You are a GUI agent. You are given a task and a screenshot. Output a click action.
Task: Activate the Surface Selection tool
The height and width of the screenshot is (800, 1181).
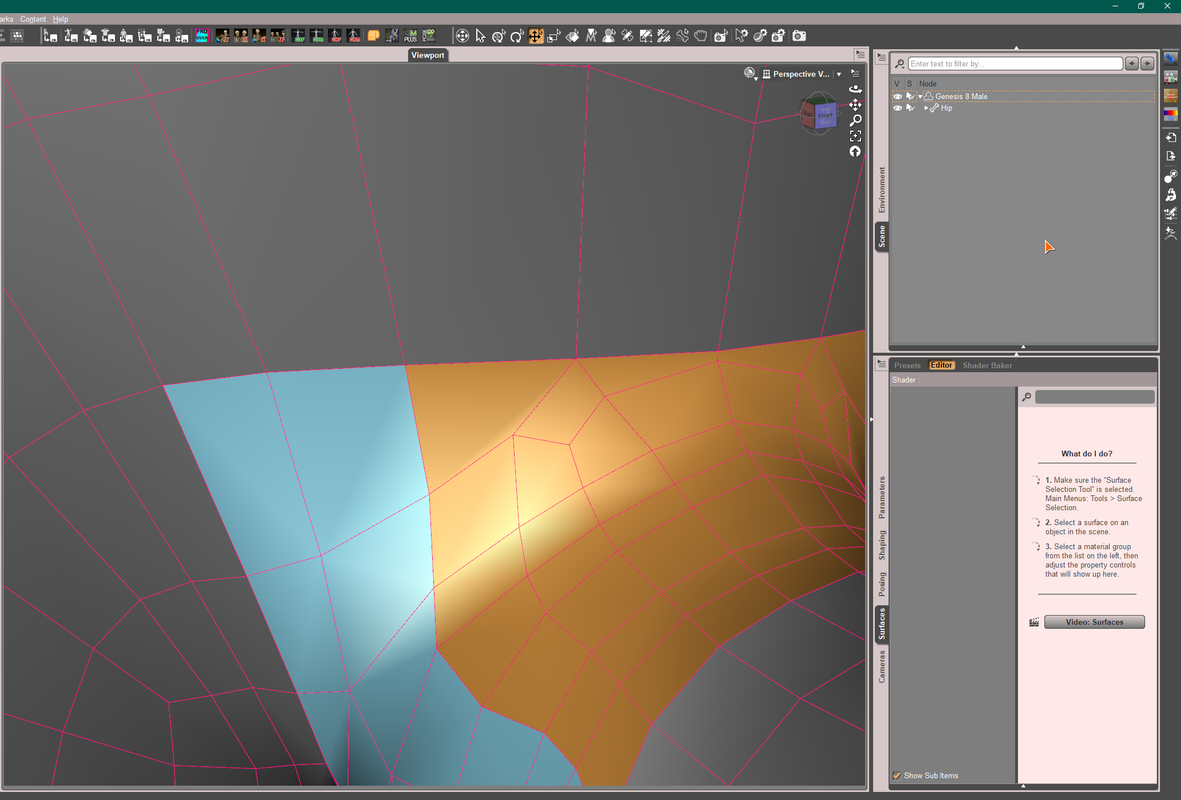pos(572,35)
